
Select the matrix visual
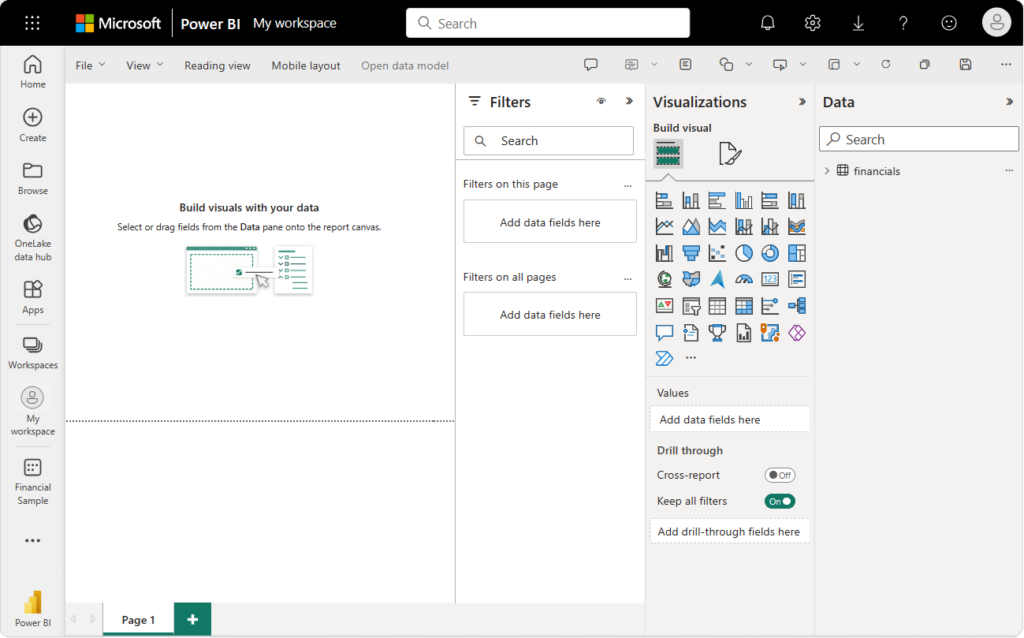point(743,306)
